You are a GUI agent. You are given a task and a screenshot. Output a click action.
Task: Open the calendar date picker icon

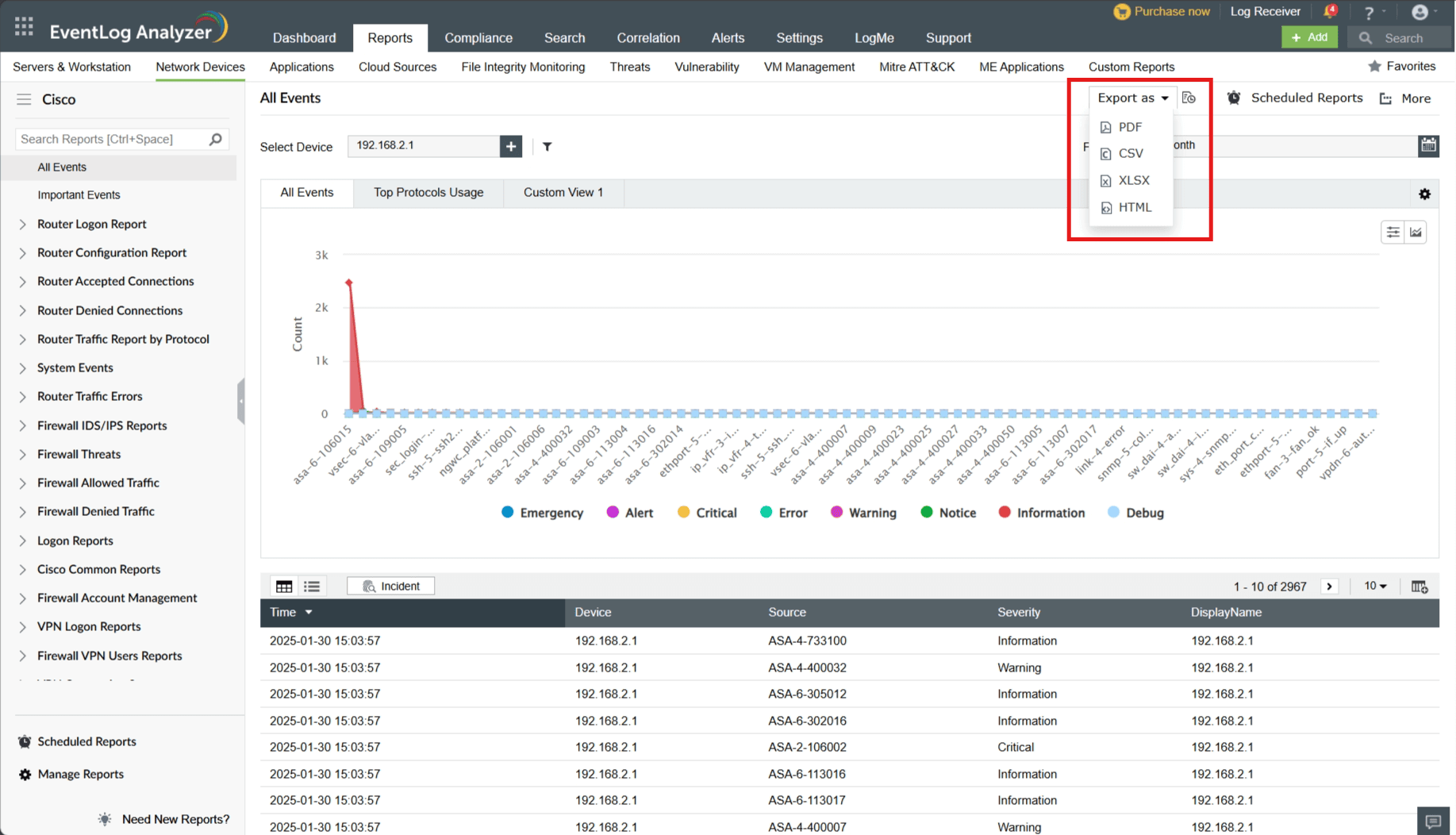(x=1428, y=145)
